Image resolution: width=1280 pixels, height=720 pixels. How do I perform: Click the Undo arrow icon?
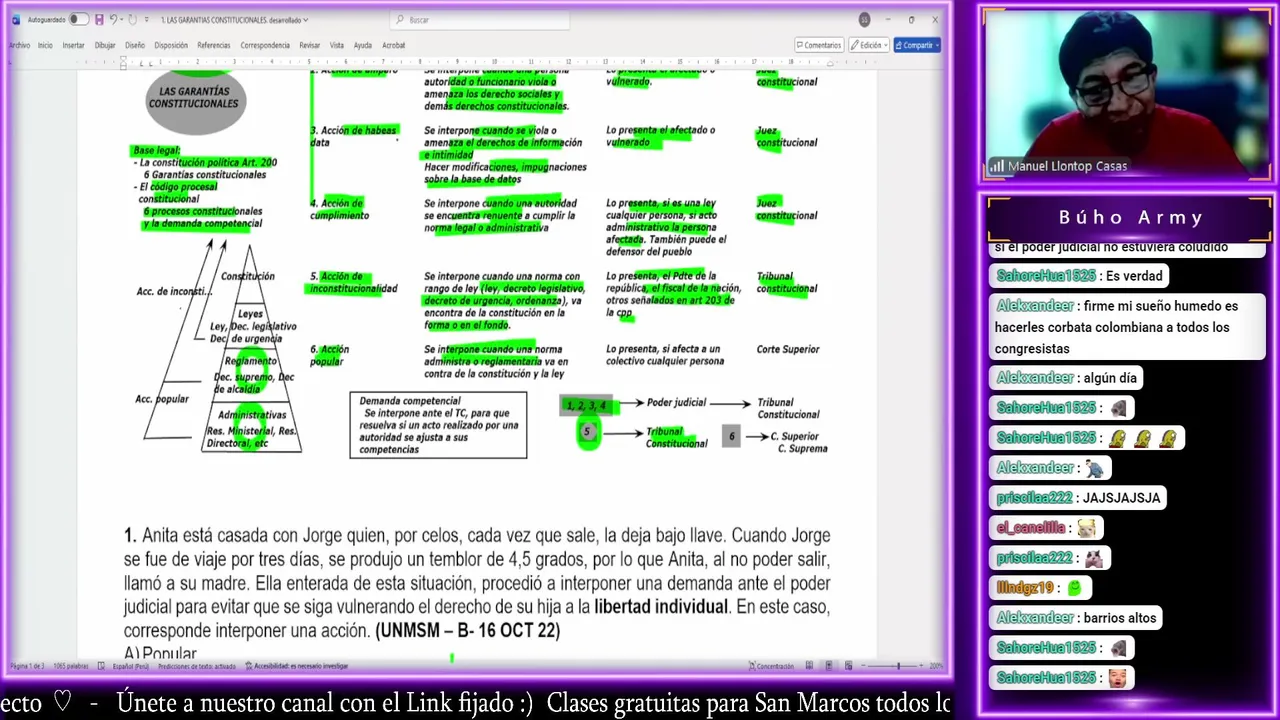113,20
